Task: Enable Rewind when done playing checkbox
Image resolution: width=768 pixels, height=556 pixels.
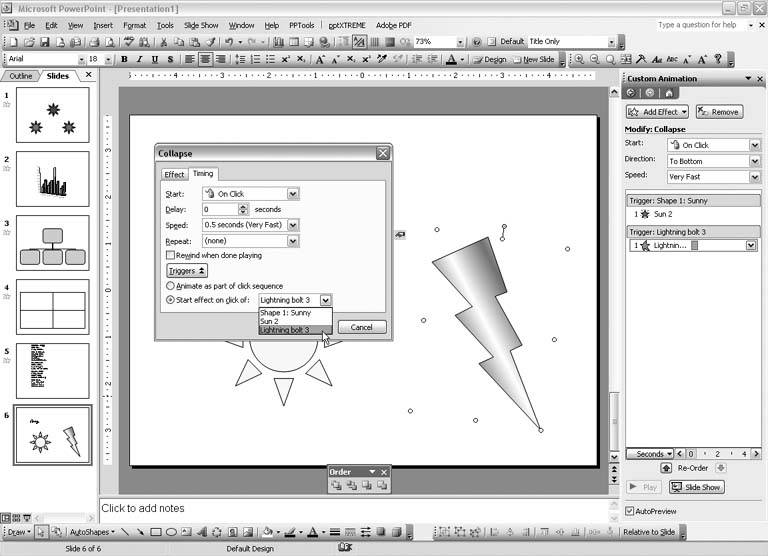Action: click(x=170, y=255)
